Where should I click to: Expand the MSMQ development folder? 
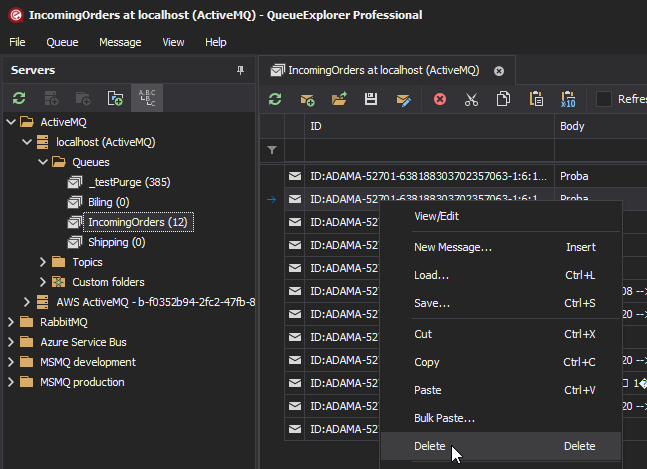click(x=11, y=362)
